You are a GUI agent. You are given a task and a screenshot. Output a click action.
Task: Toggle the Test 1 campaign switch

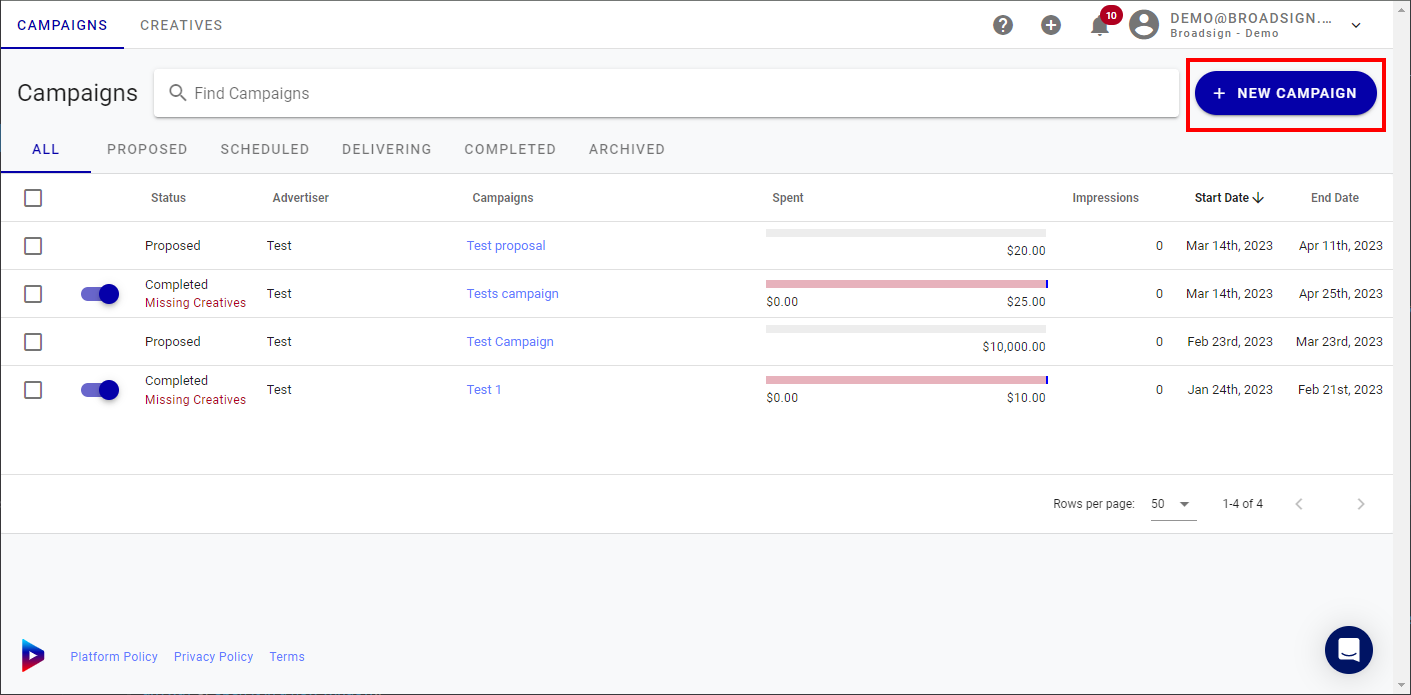point(100,390)
